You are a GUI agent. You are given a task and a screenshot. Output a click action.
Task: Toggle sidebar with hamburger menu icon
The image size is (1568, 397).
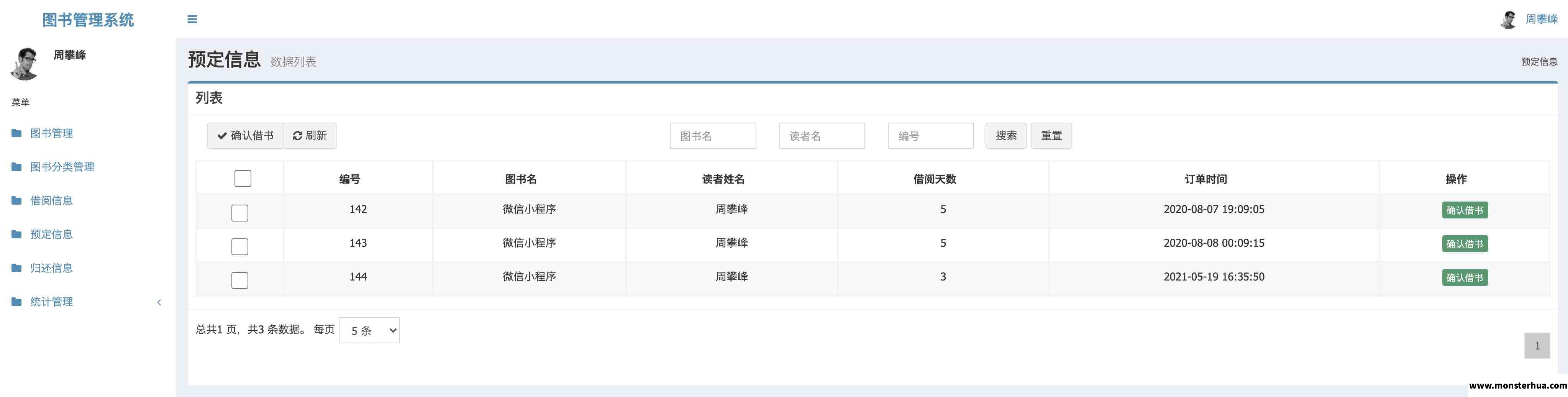[192, 20]
